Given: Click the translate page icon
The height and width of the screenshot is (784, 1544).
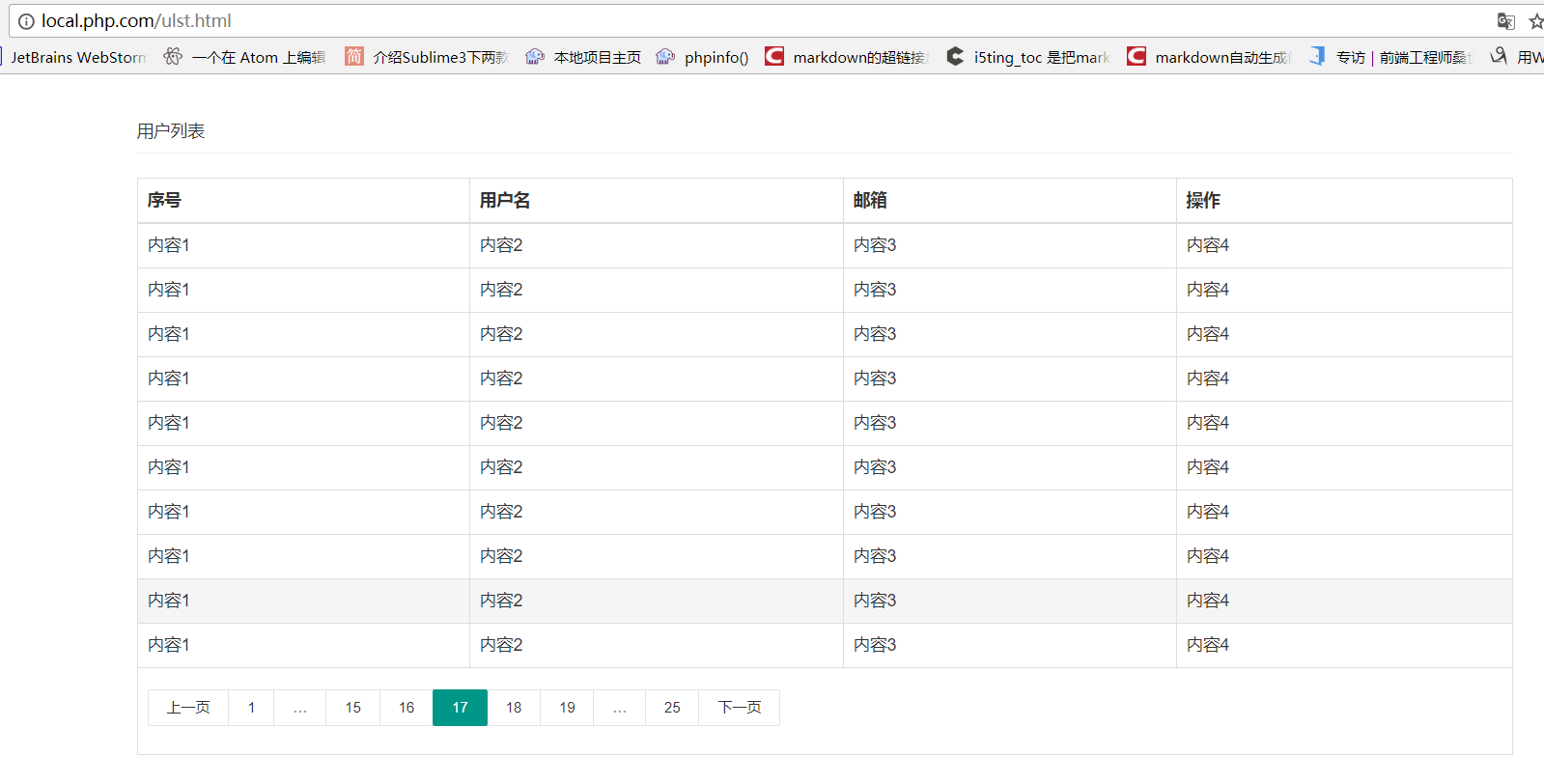Looking at the screenshot, I should point(1505,21).
